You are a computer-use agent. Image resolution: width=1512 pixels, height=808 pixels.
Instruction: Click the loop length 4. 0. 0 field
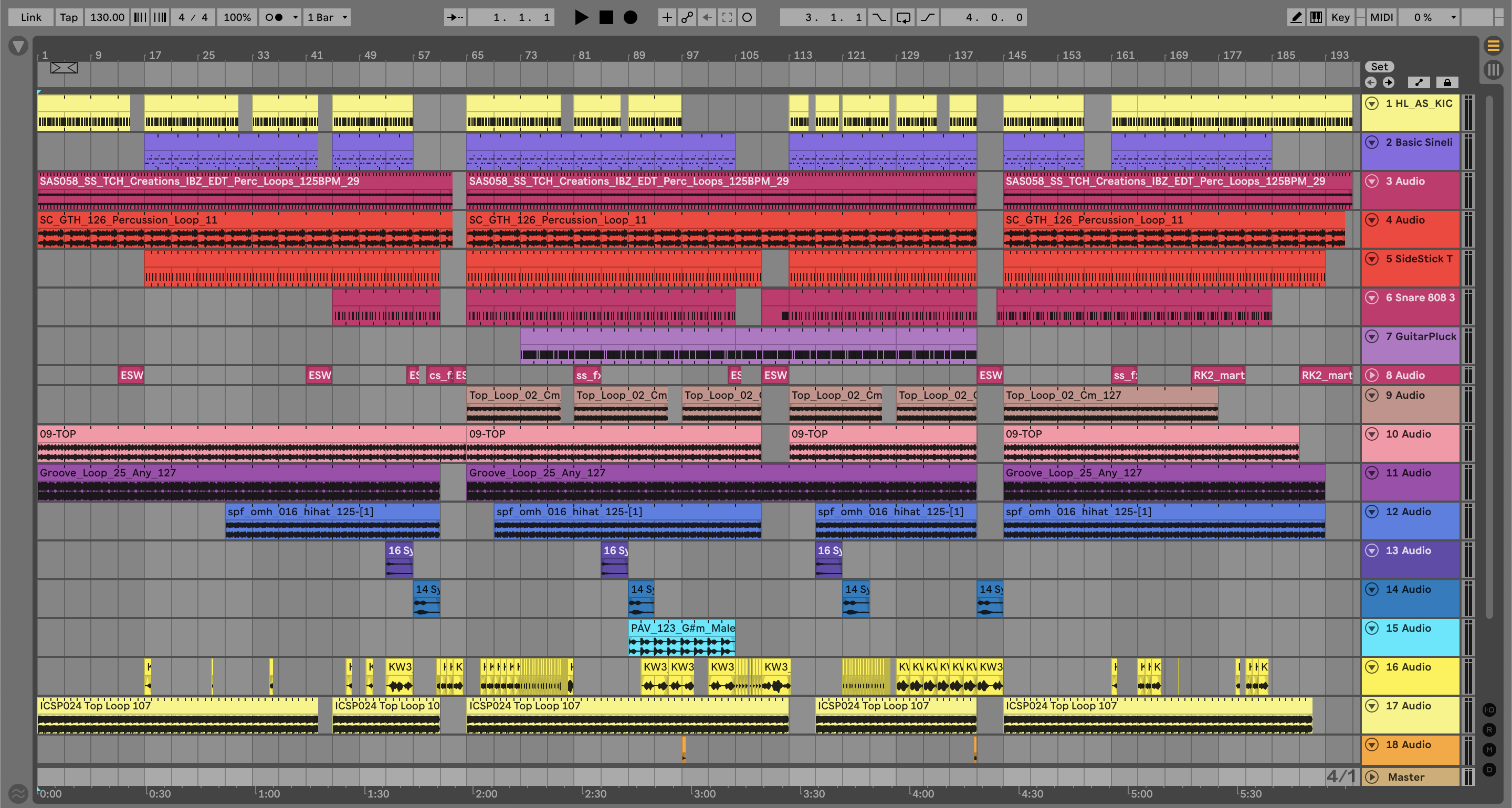(x=984, y=18)
